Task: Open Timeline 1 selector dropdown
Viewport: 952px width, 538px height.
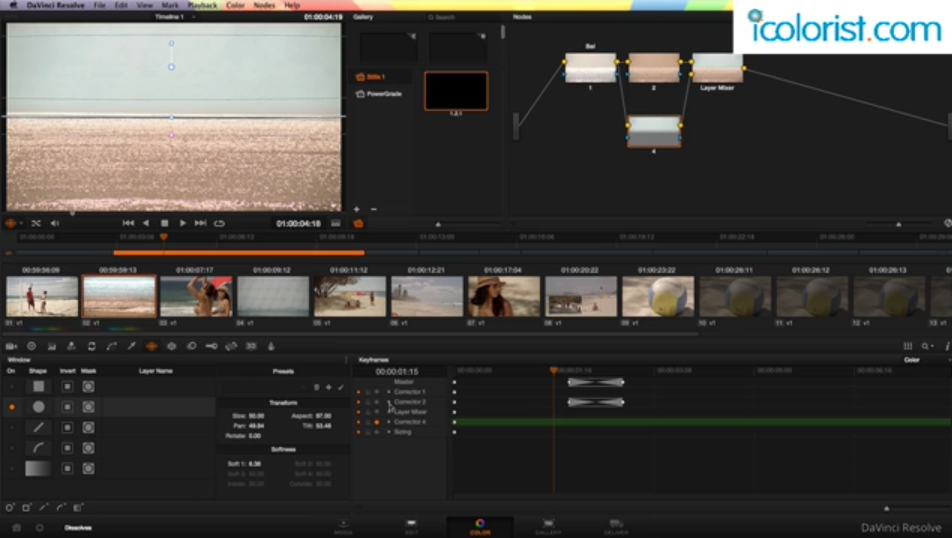Action: coord(193,17)
